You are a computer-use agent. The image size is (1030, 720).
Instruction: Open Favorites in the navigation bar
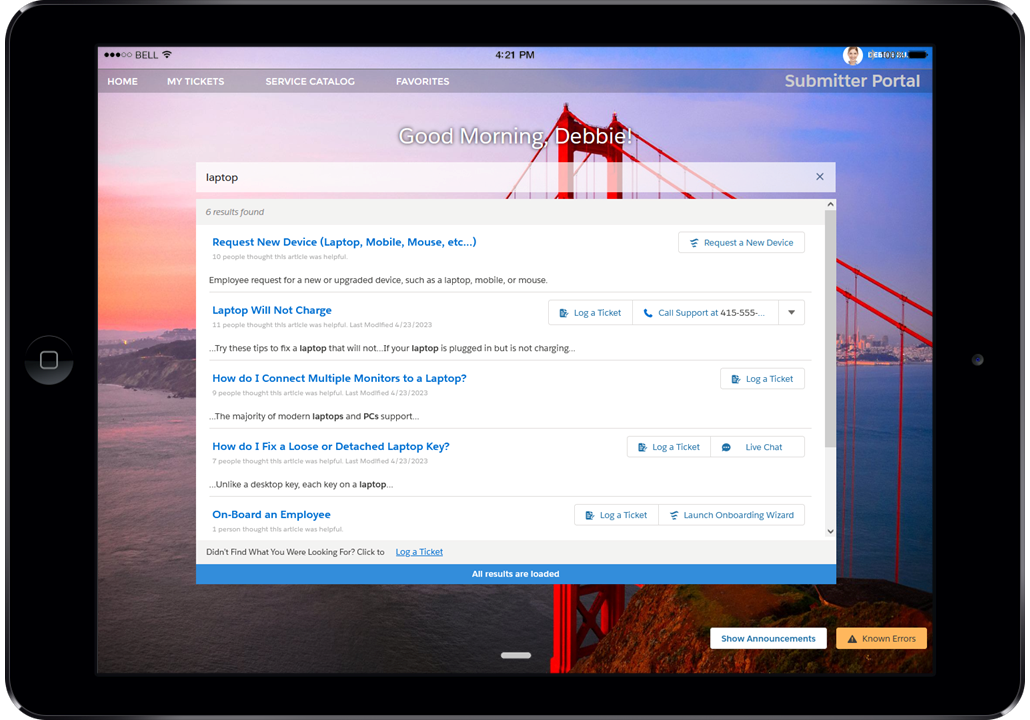tap(422, 82)
